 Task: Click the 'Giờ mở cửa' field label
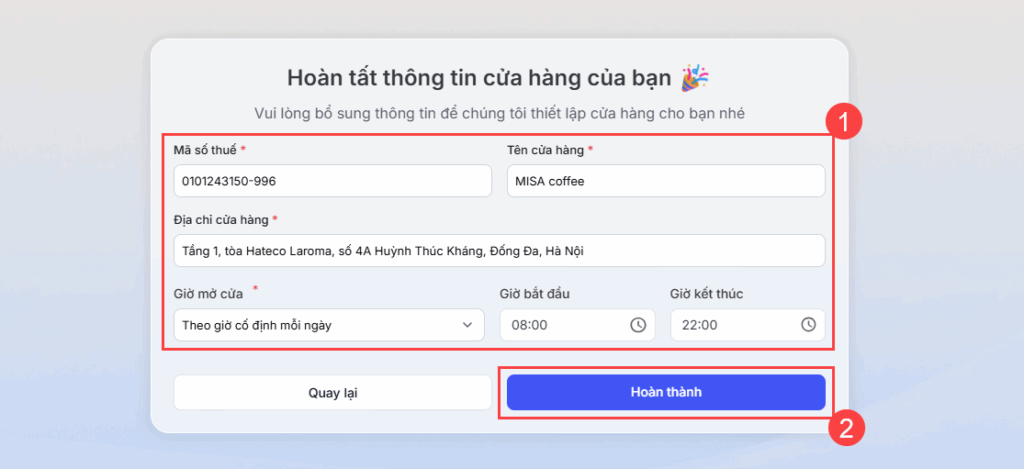pos(209,293)
